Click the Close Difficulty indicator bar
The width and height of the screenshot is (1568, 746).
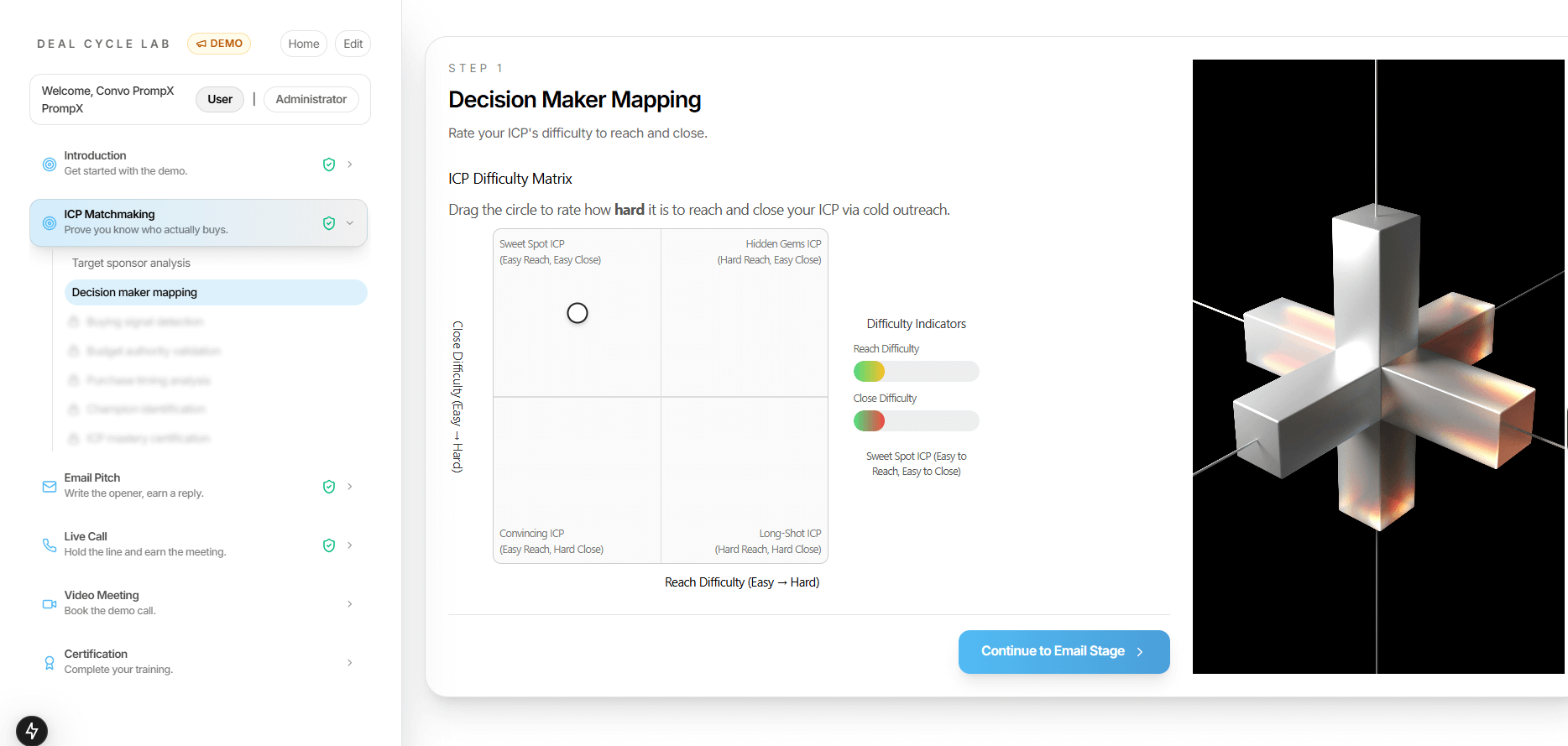(917, 420)
